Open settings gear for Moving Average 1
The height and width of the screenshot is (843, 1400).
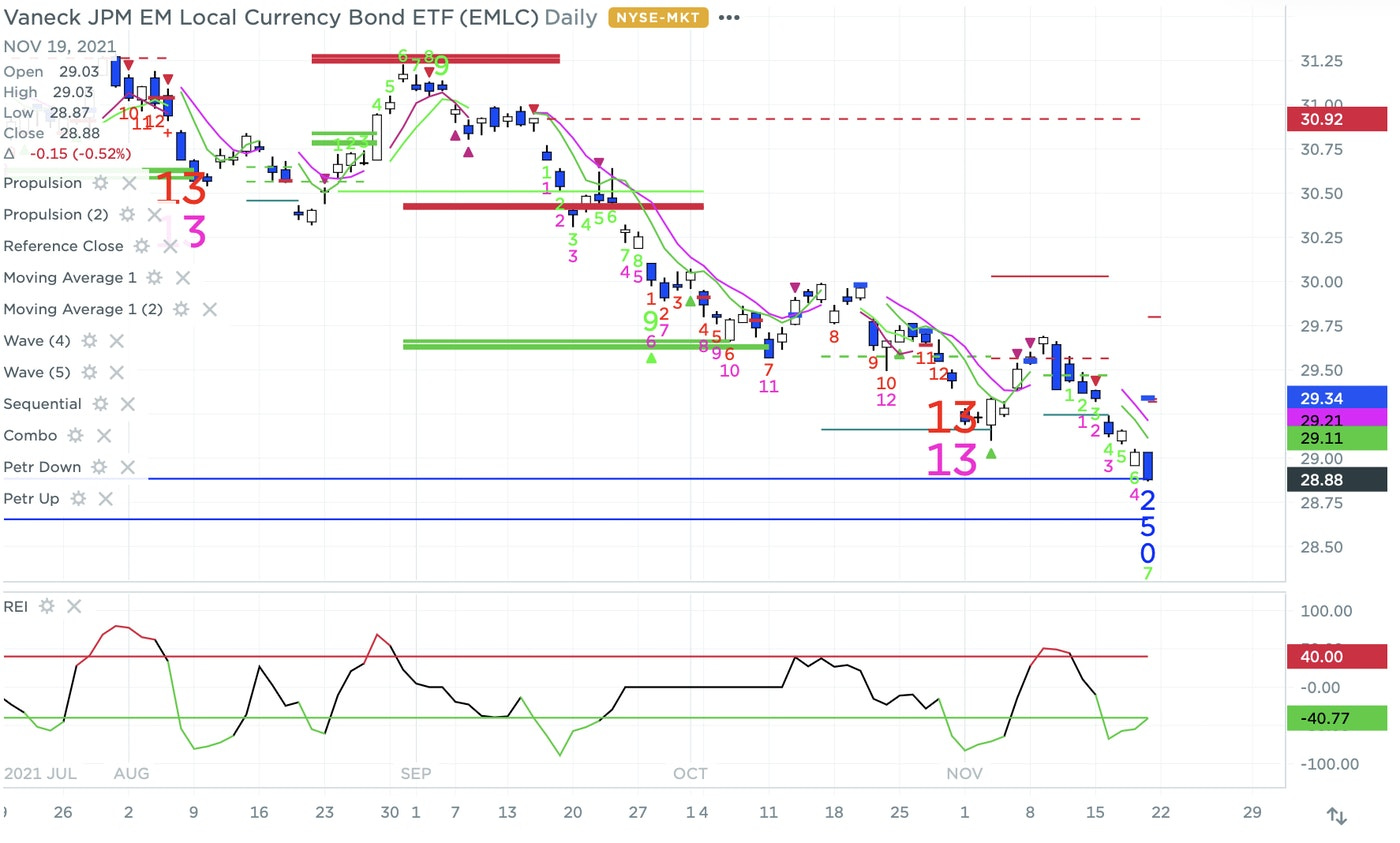(155, 278)
